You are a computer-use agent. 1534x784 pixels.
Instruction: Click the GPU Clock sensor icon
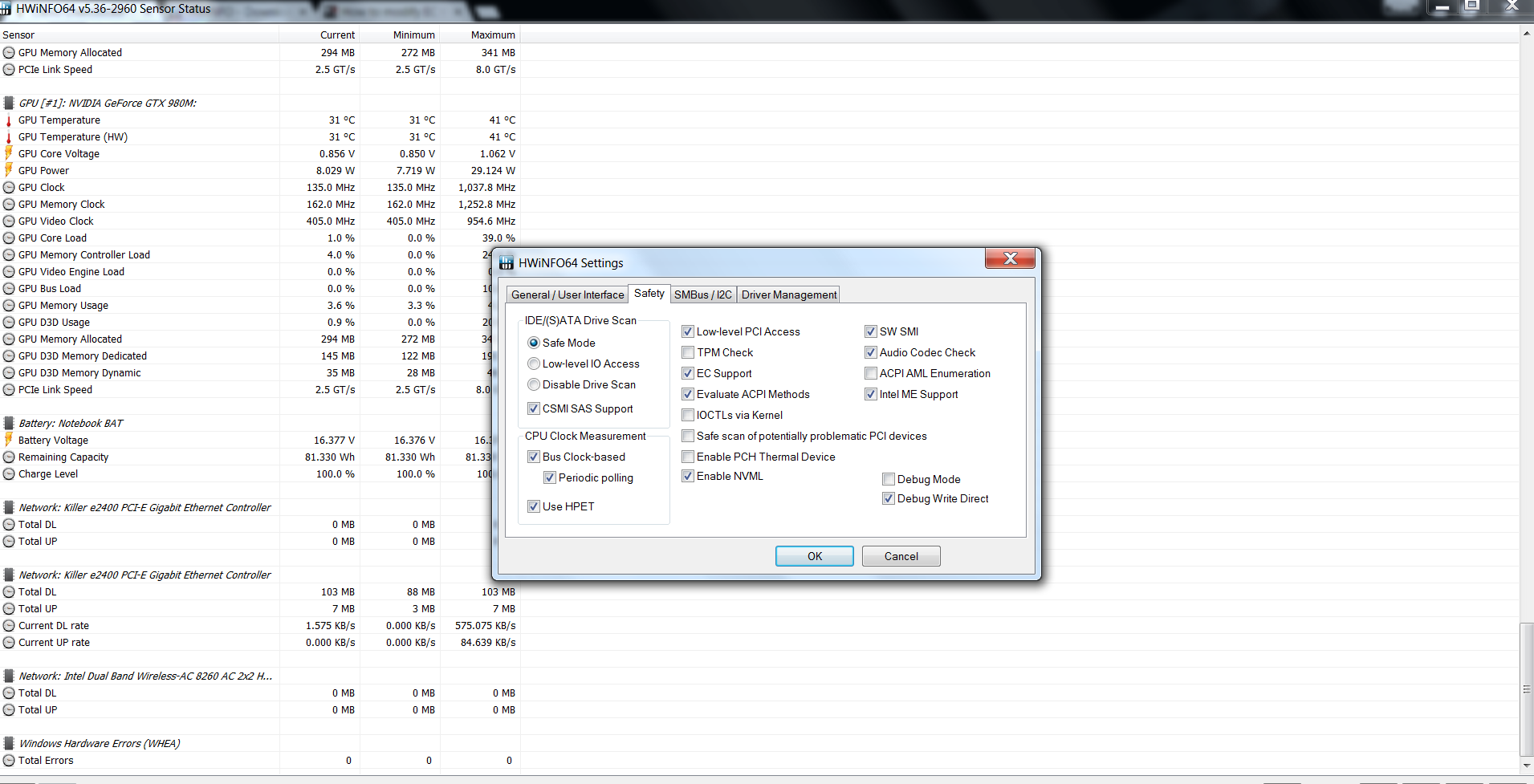coord(9,188)
